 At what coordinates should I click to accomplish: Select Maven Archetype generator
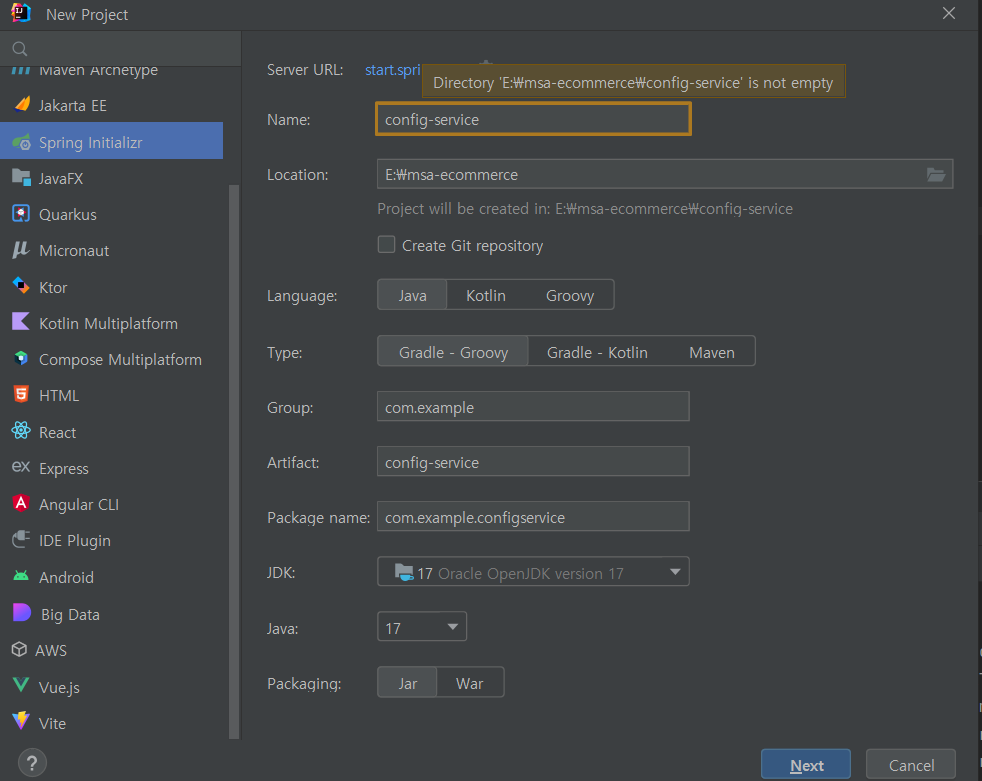111,71
